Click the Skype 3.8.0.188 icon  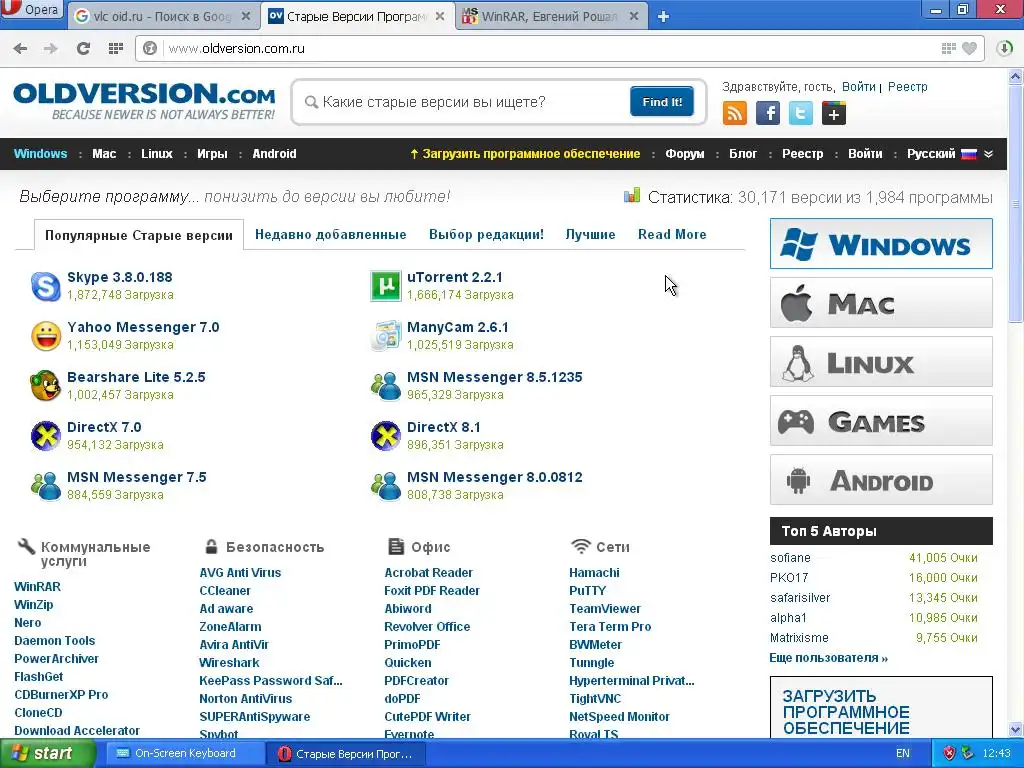[x=46, y=286]
